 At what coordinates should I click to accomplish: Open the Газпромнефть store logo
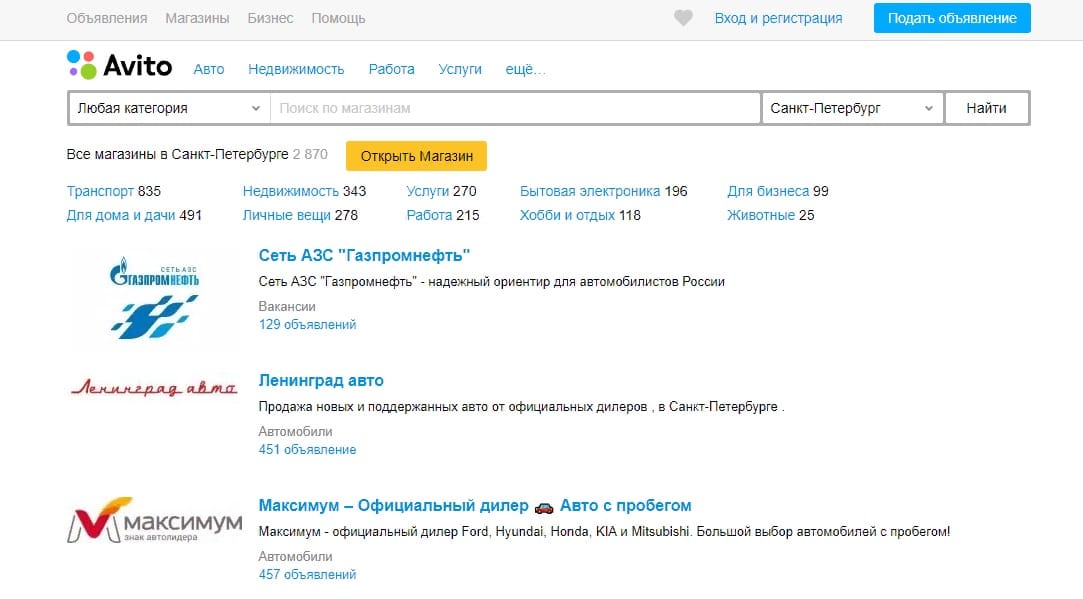click(154, 297)
